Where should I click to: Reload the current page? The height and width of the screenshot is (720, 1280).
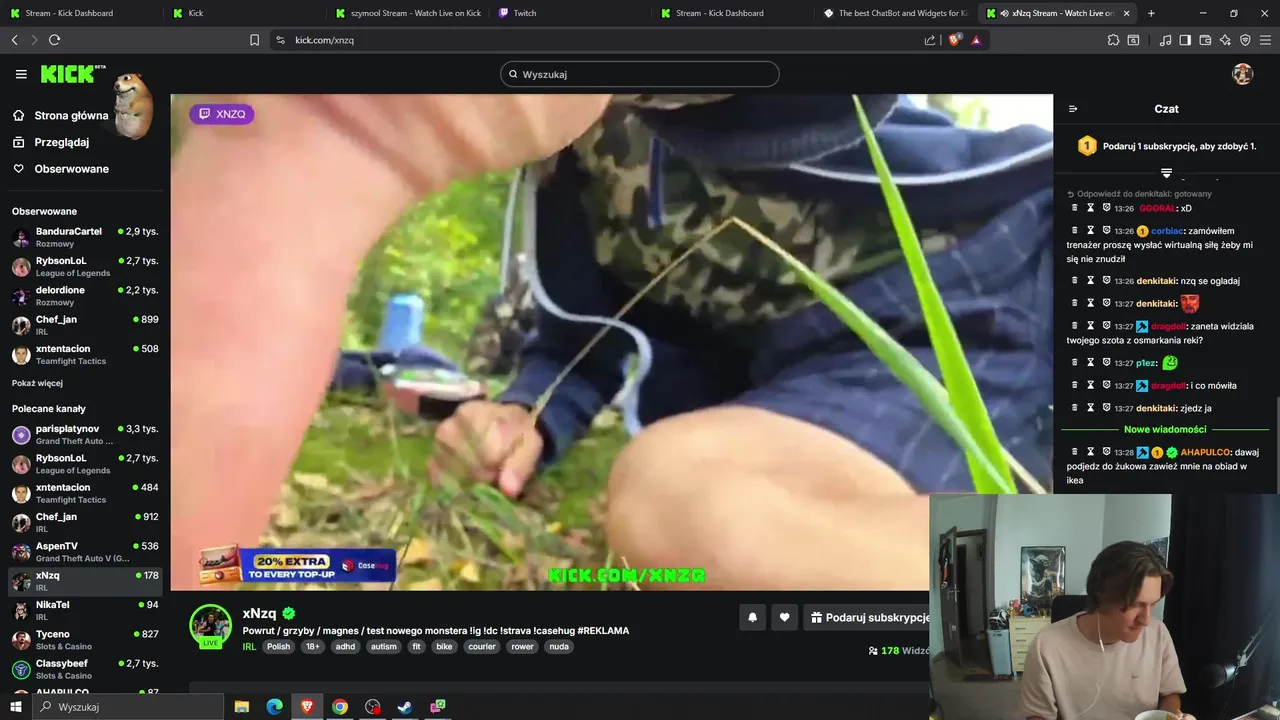pos(54,40)
